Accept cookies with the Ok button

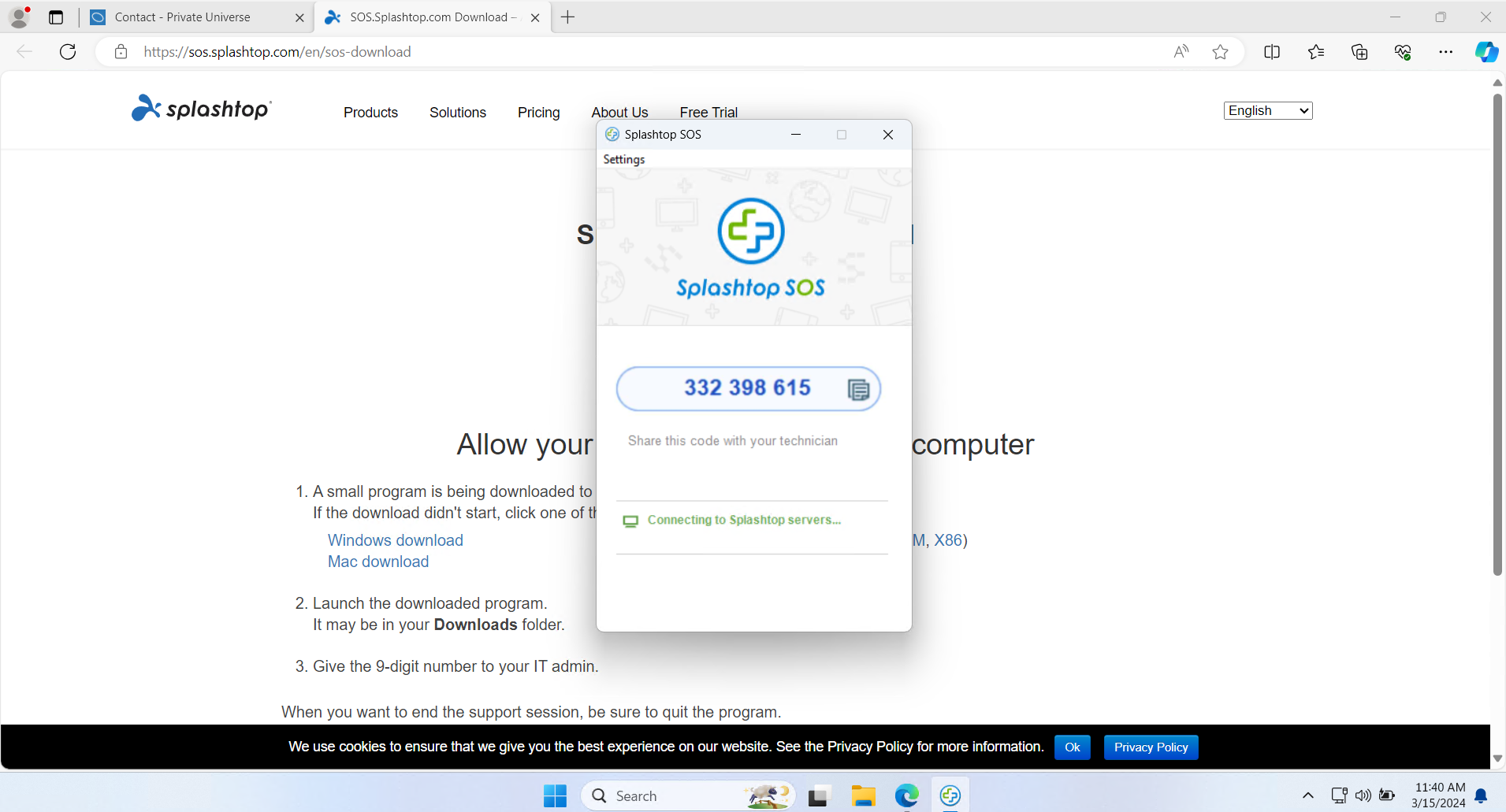tap(1072, 747)
